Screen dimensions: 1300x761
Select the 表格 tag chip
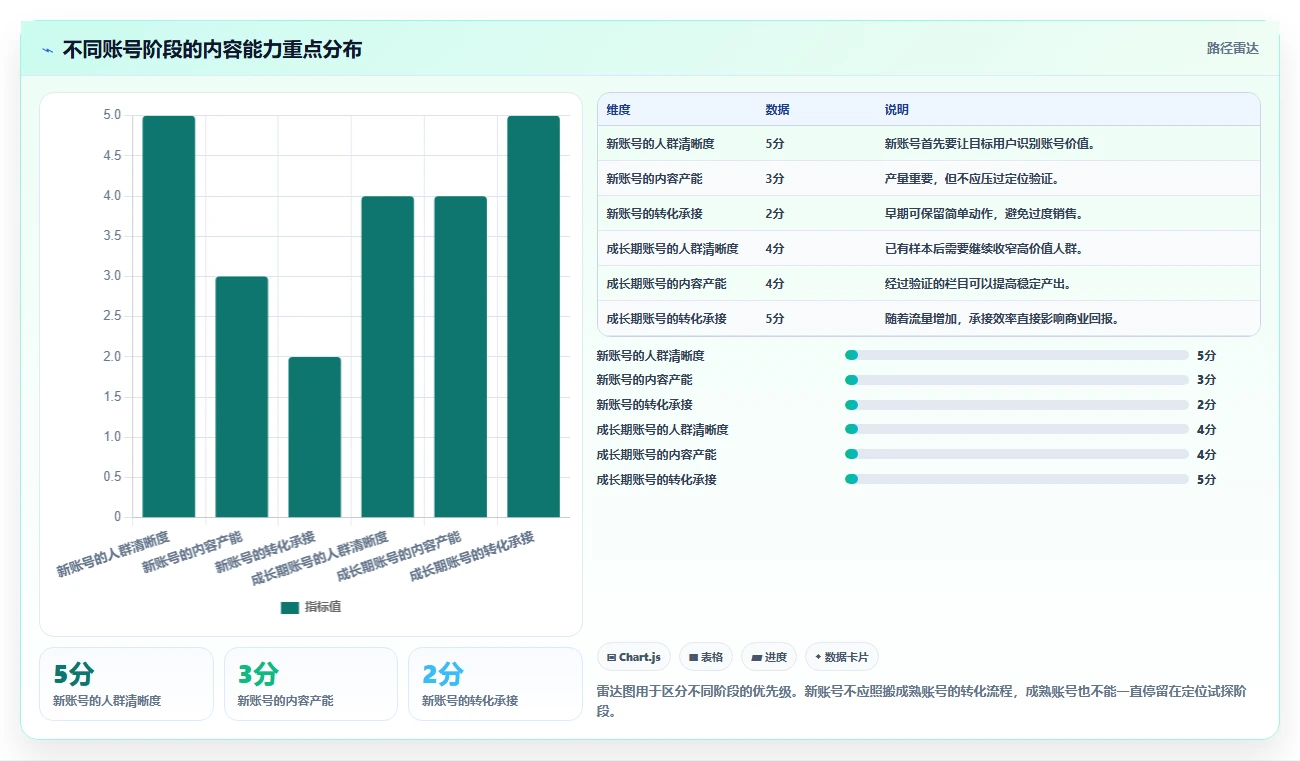(706, 657)
